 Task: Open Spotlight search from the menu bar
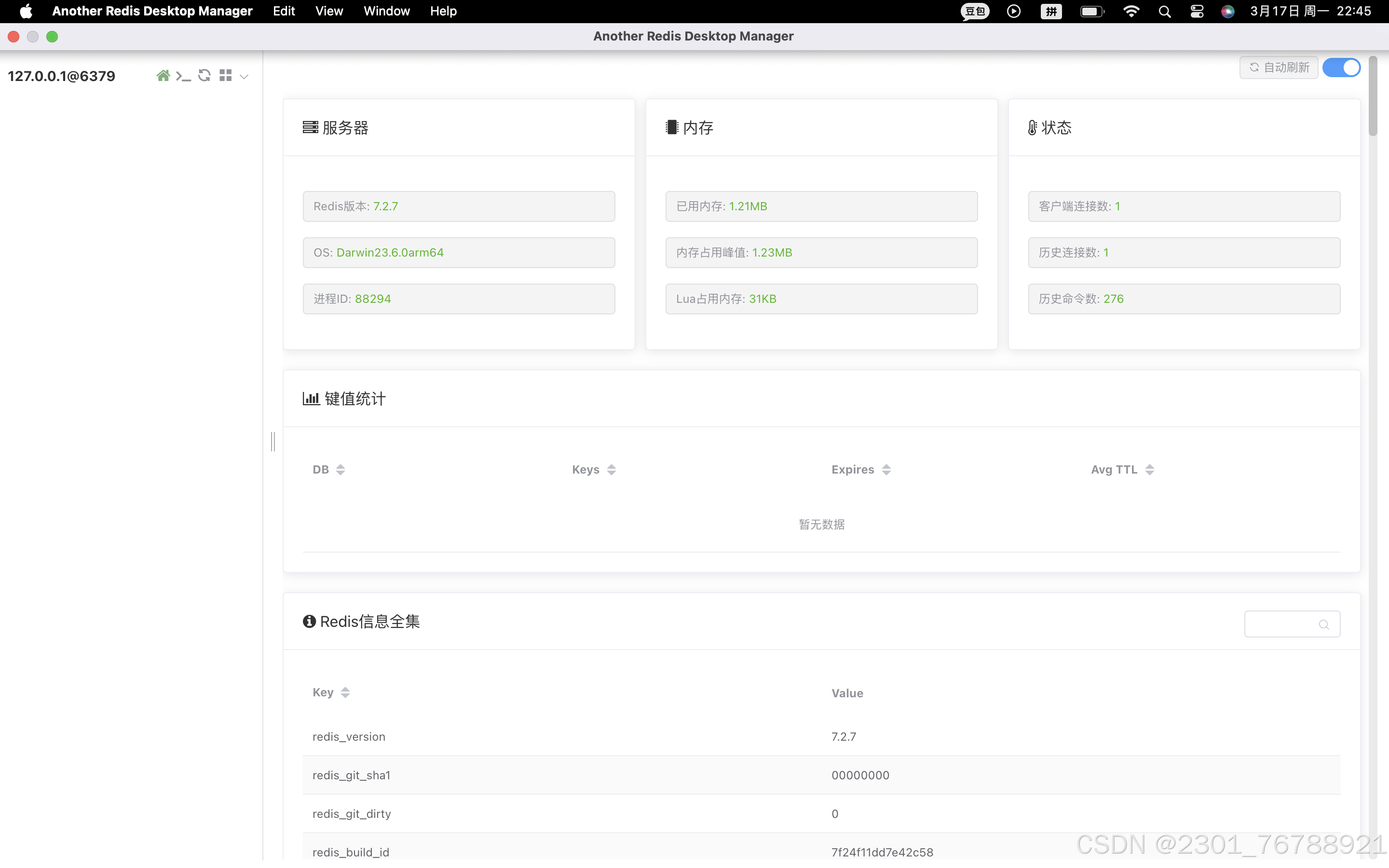1164,11
